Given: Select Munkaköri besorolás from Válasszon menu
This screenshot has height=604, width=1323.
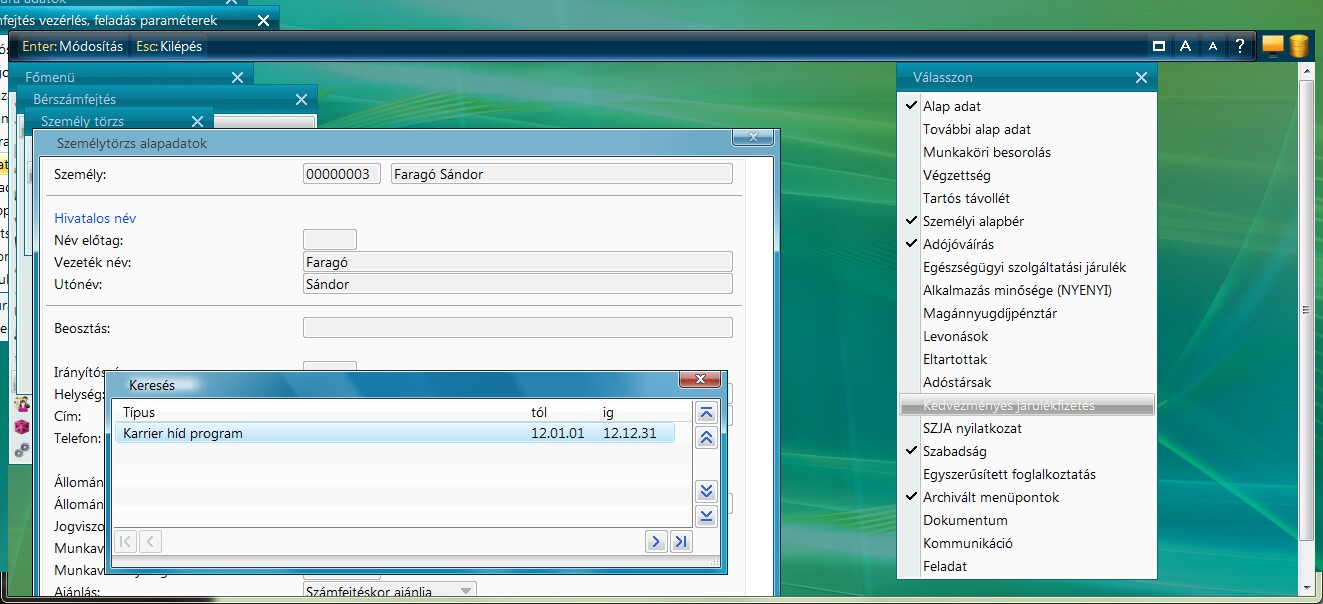Looking at the screenshot, I should [986, 152].
